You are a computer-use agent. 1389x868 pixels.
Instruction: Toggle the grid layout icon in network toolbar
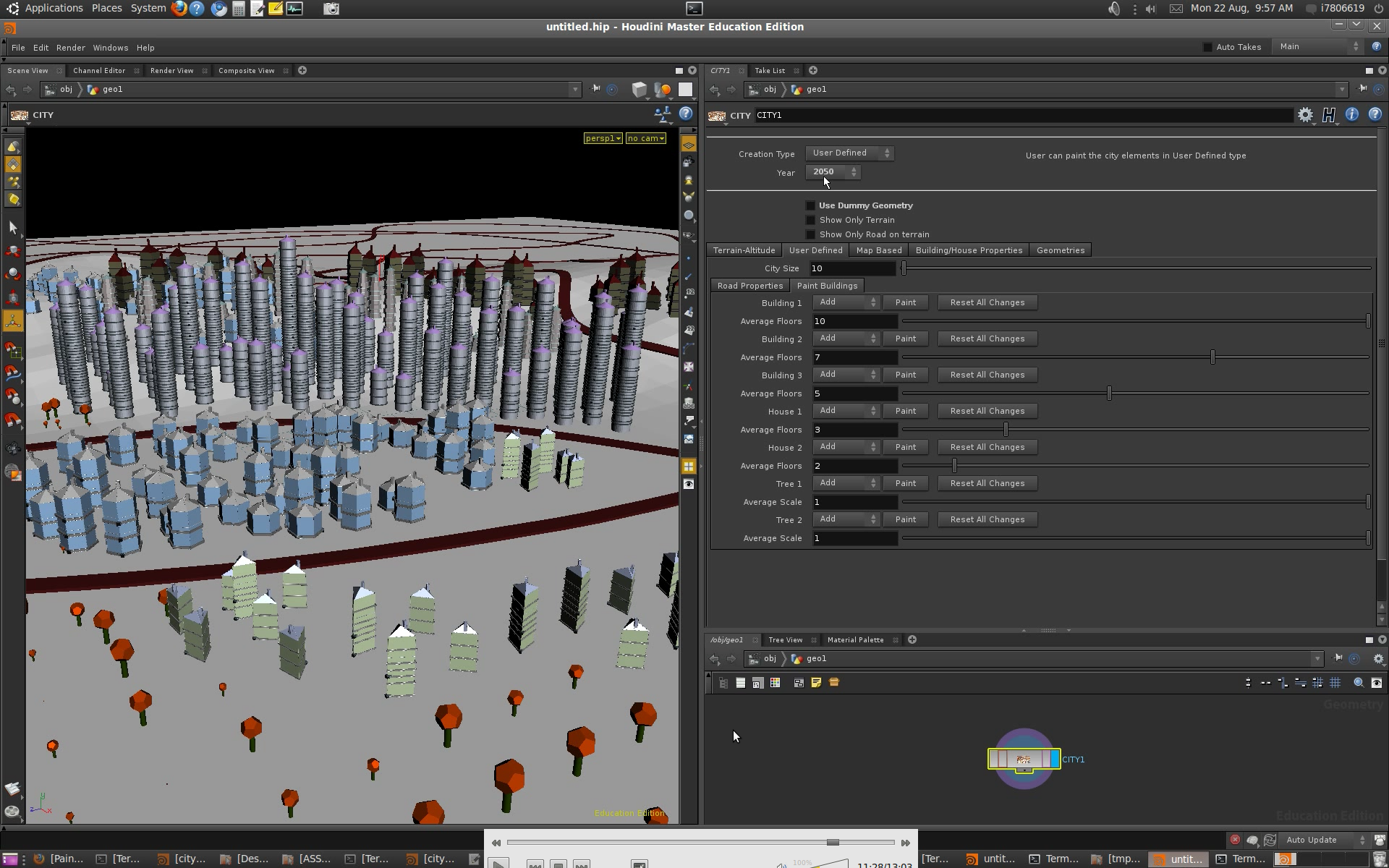tap(1335, 682)
